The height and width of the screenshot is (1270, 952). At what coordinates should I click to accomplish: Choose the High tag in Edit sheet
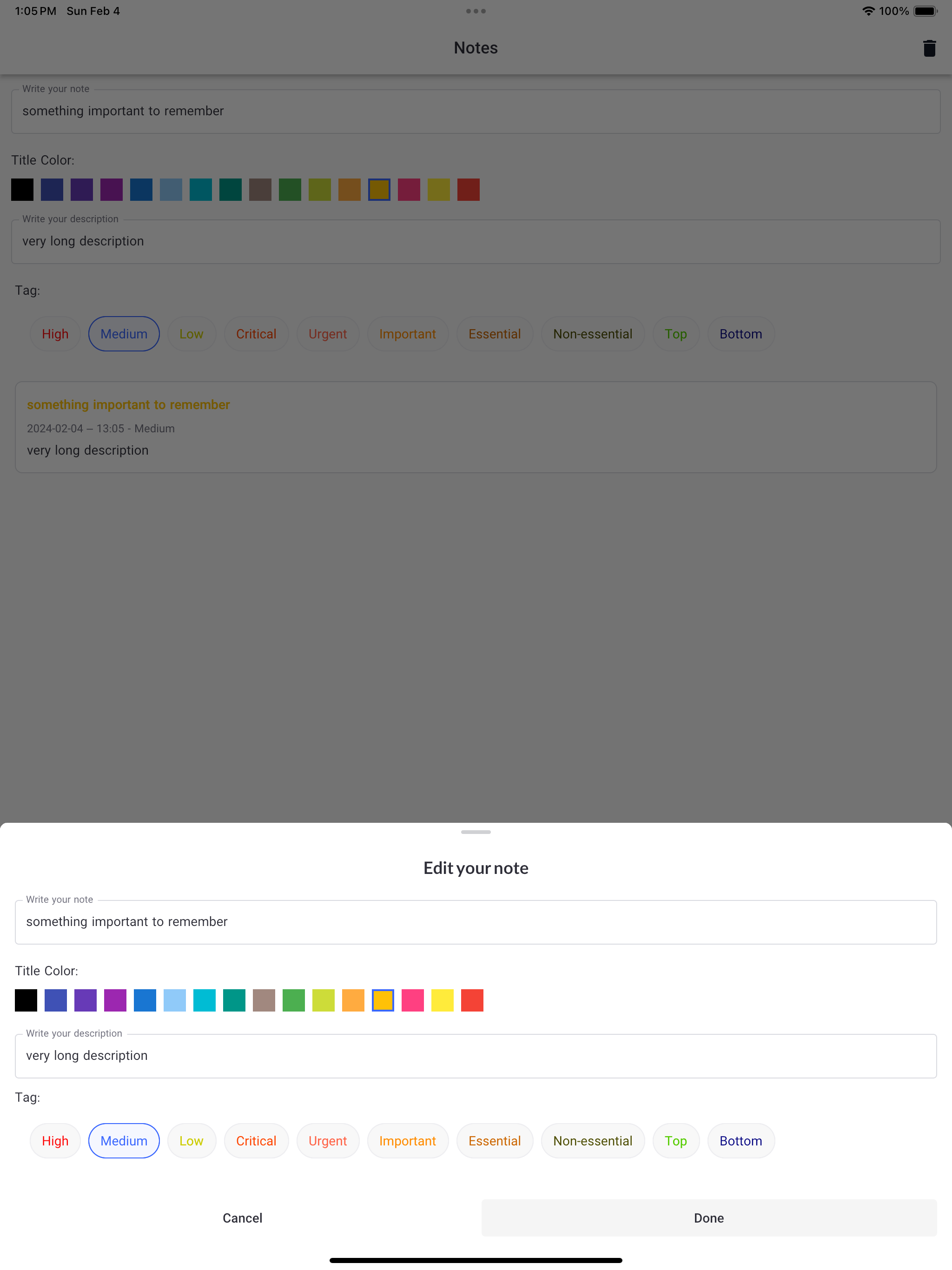coord(55,1141)
